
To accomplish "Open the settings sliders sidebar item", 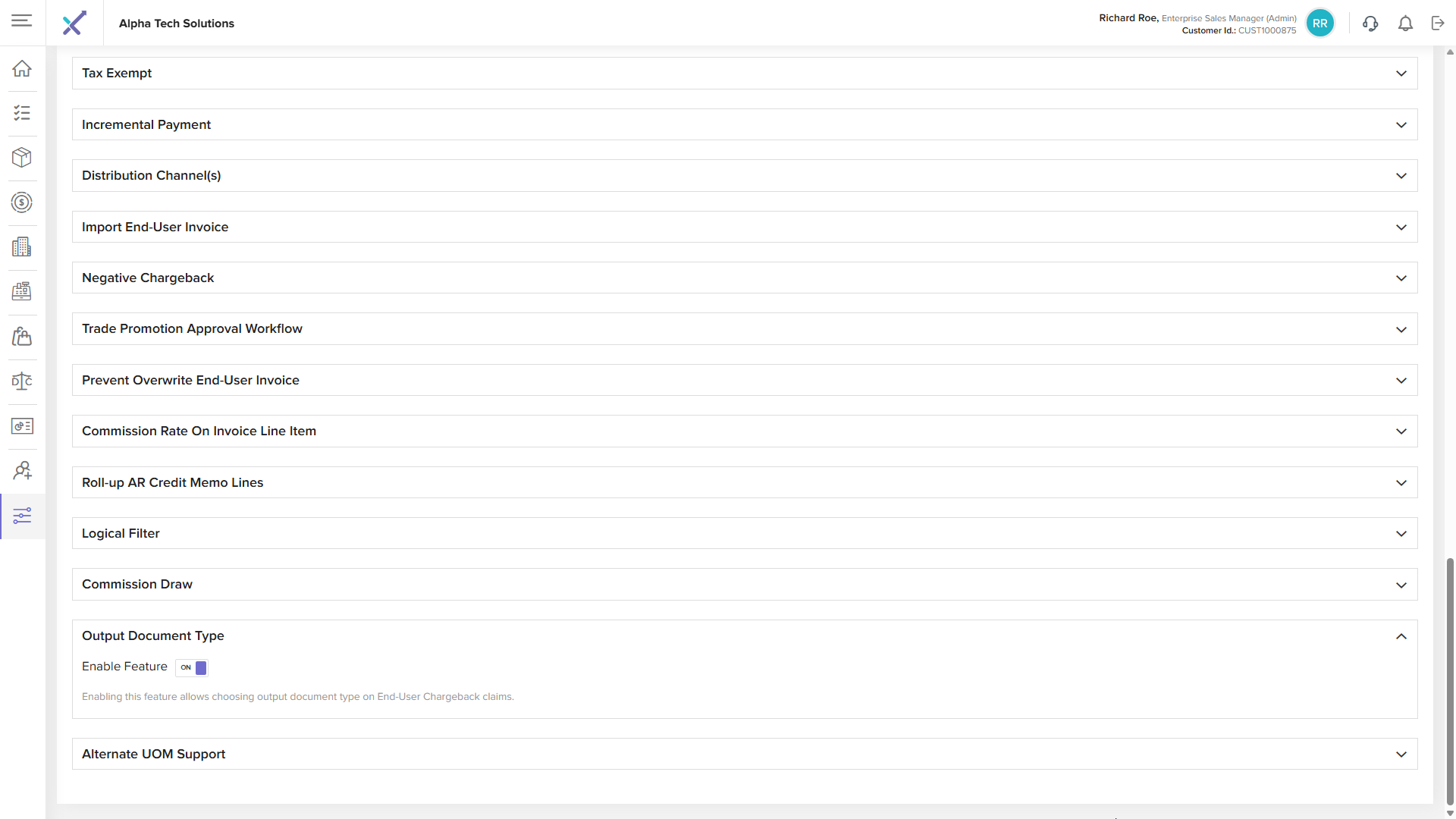I will 22,516.
